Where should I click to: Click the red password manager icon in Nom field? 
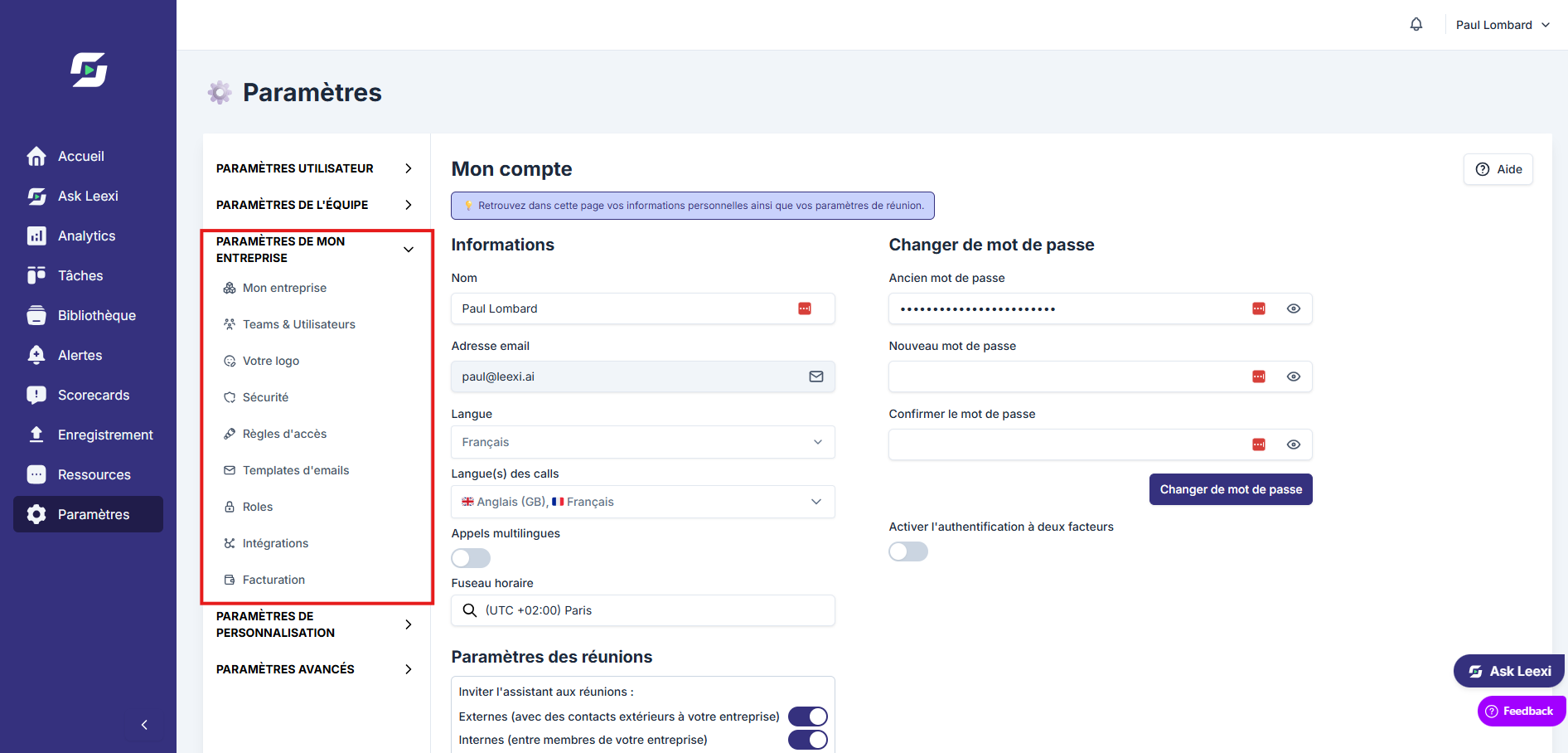click(x=805, y=308)
